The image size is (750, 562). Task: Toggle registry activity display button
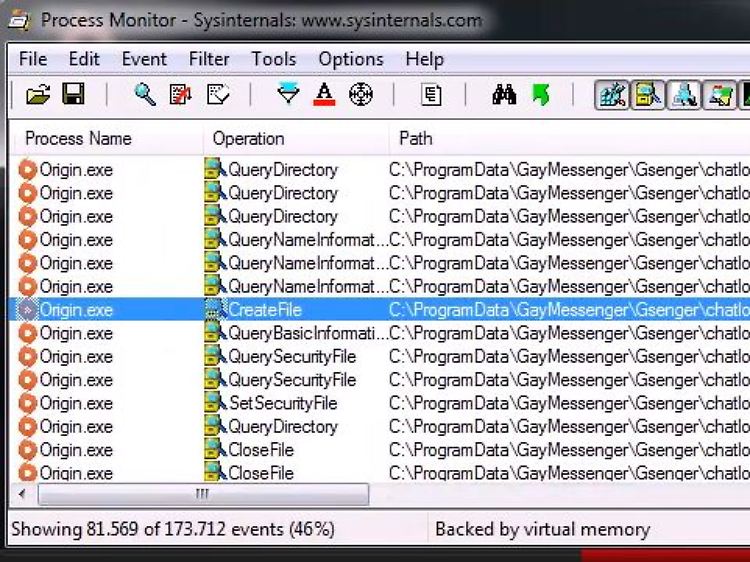(x=612, y=95)
